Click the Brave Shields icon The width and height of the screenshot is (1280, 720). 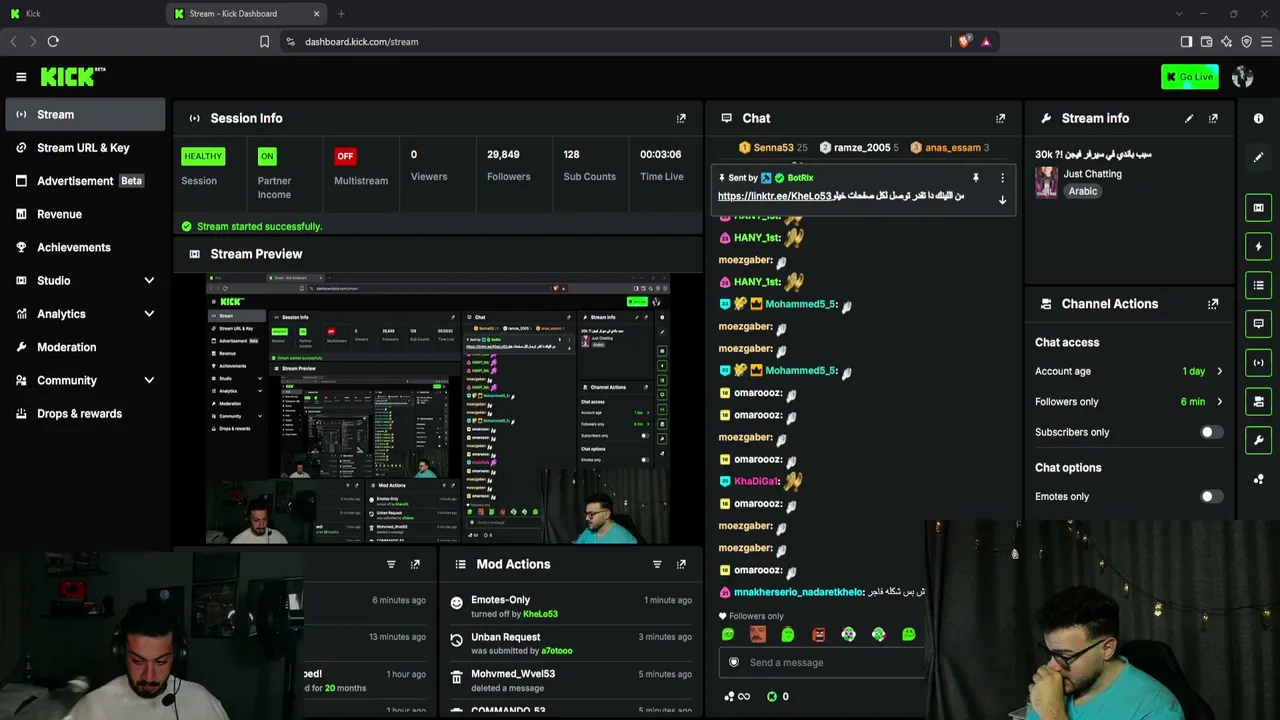[x=964, y=42]
